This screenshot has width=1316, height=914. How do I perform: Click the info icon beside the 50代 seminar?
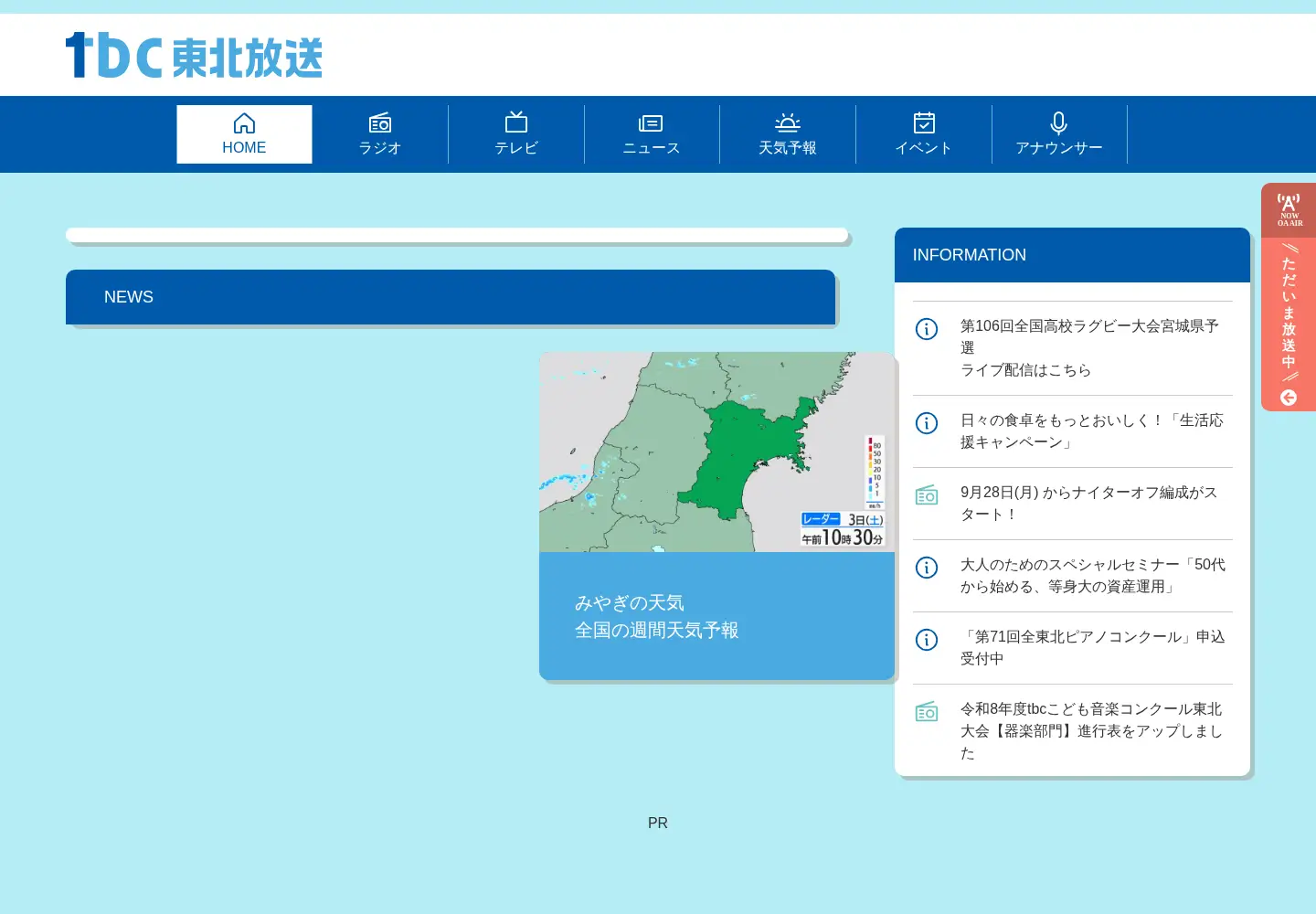coord(927,568)
